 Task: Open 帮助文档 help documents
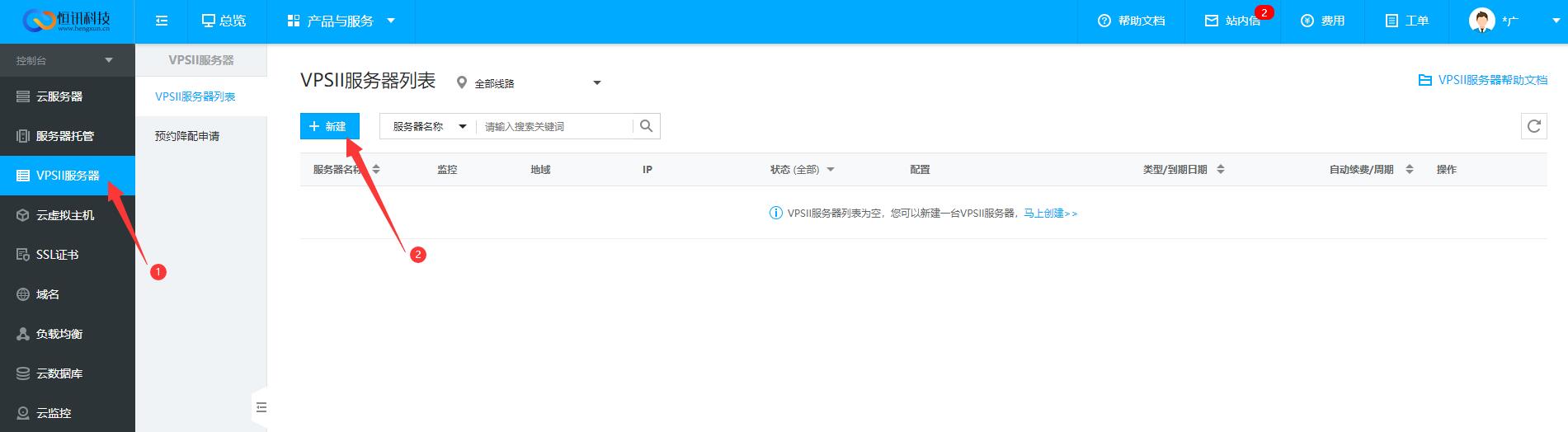1131,21
